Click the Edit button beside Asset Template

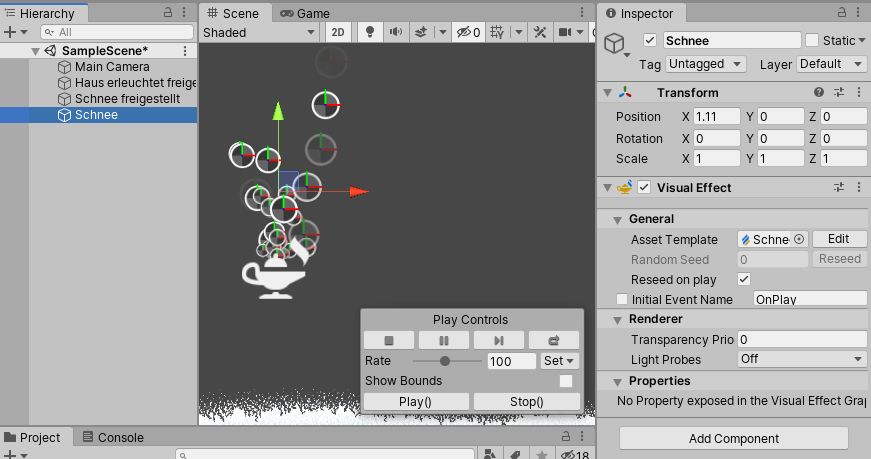tap(838, 239)
